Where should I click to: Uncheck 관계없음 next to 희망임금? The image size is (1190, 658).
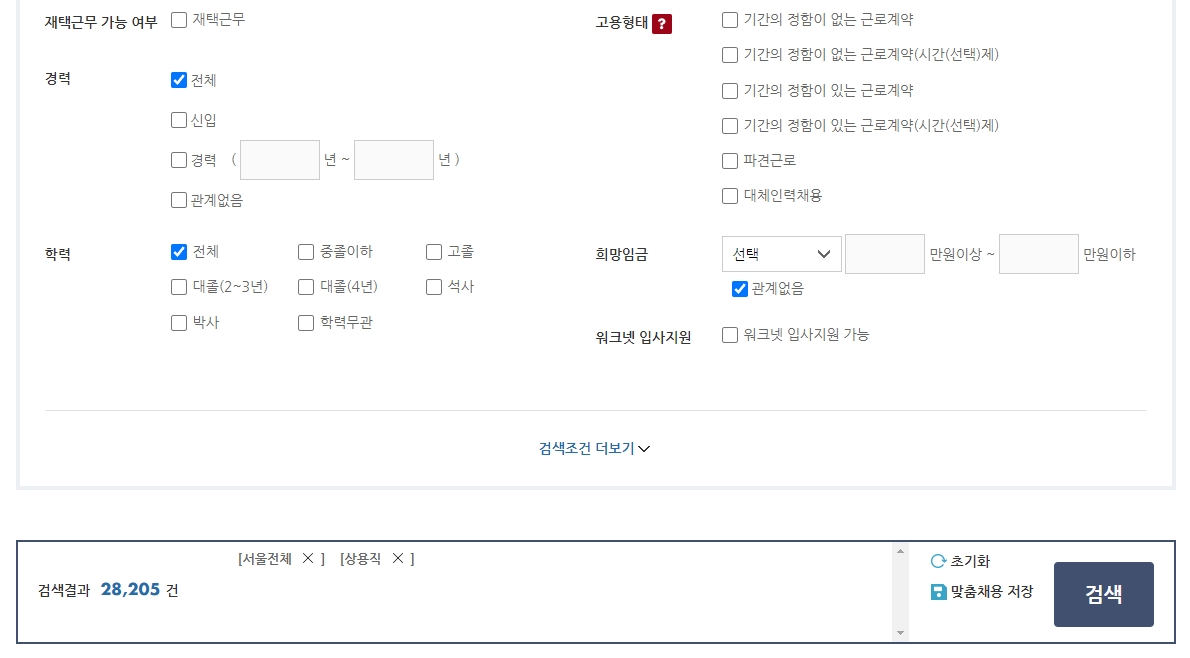pos(739,289)
